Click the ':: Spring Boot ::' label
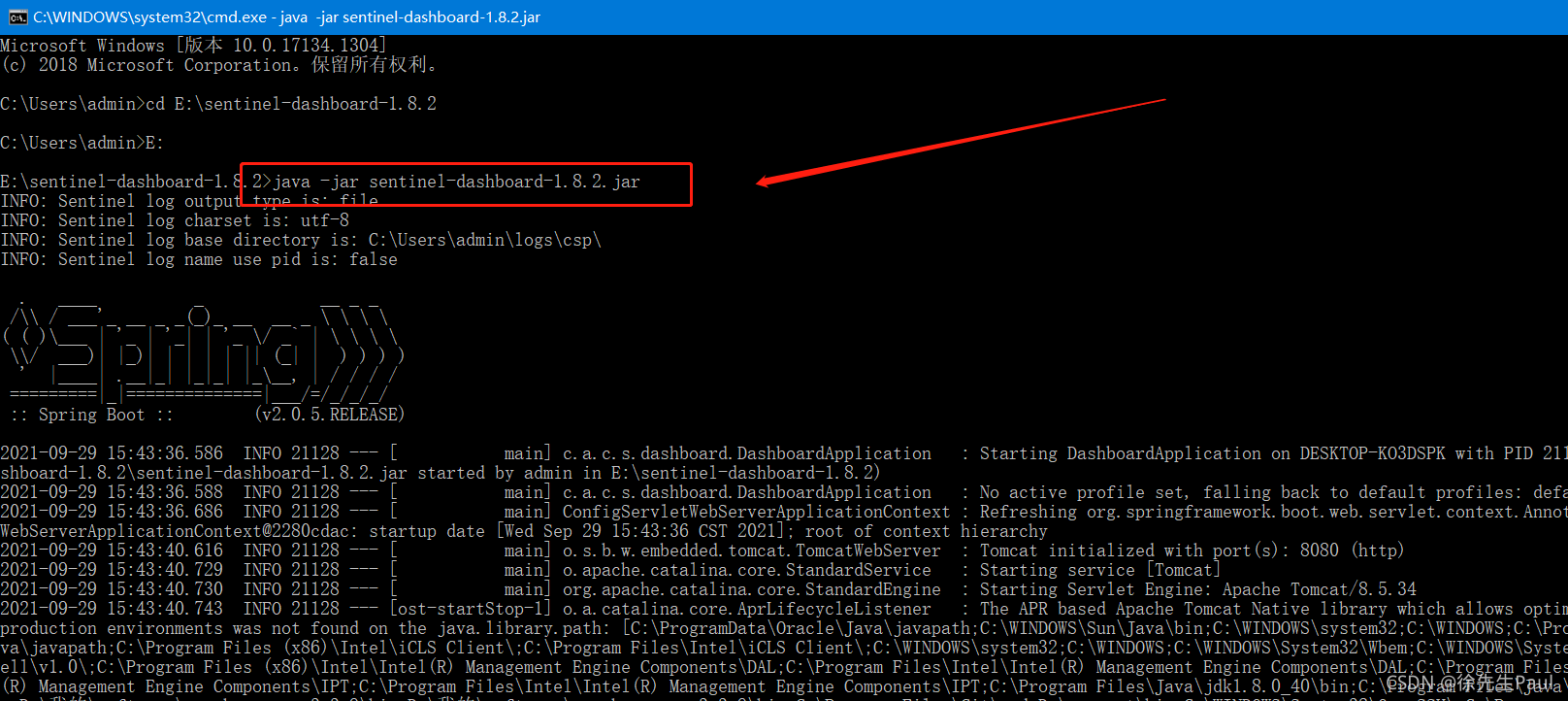 92,415
